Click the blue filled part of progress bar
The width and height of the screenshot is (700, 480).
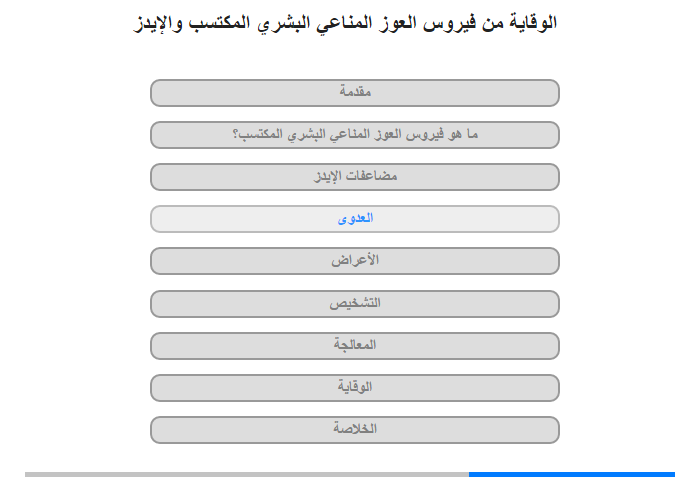pyautogui.click(x=572, y=474)
